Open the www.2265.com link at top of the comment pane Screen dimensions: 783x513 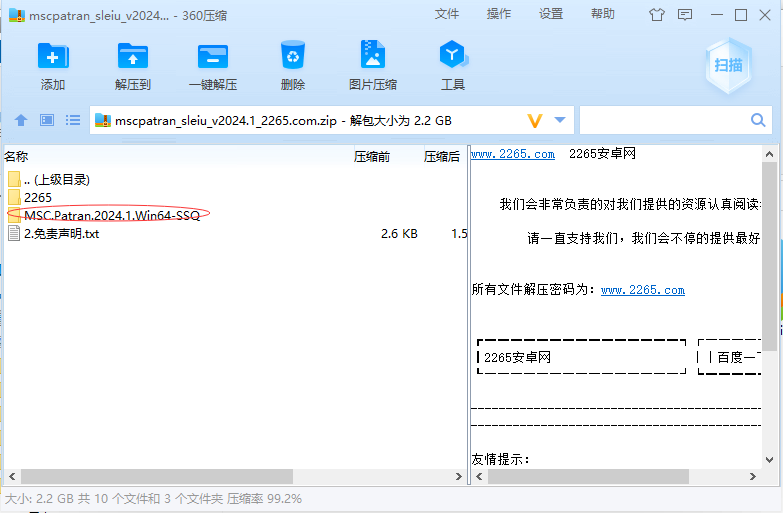[x=513, y=154]
